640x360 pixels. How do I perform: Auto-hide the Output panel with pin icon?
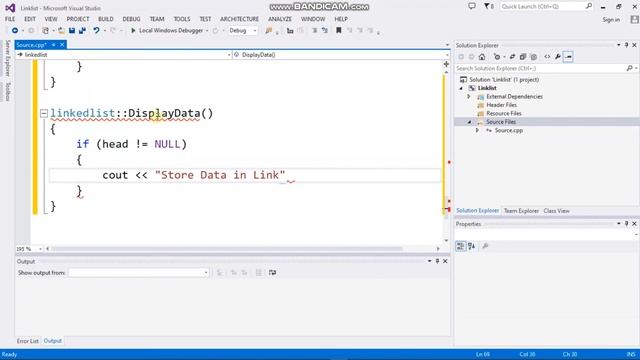437,261
